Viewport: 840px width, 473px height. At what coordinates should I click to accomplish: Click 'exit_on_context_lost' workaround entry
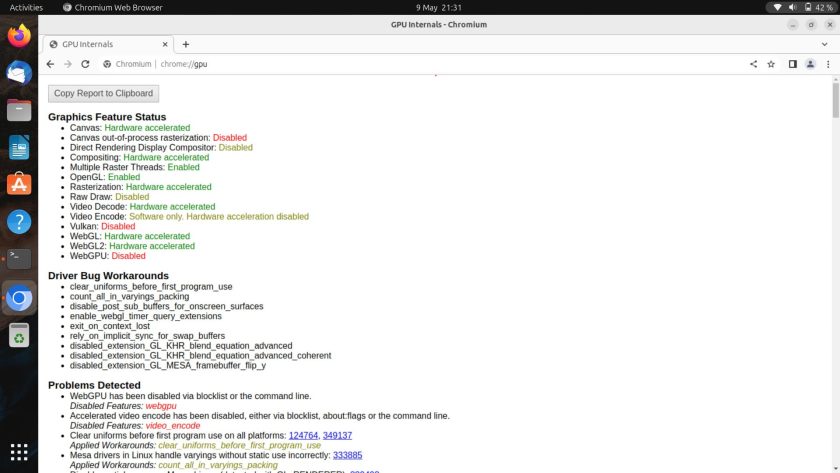pyautogui.click(x=110, y=326)
